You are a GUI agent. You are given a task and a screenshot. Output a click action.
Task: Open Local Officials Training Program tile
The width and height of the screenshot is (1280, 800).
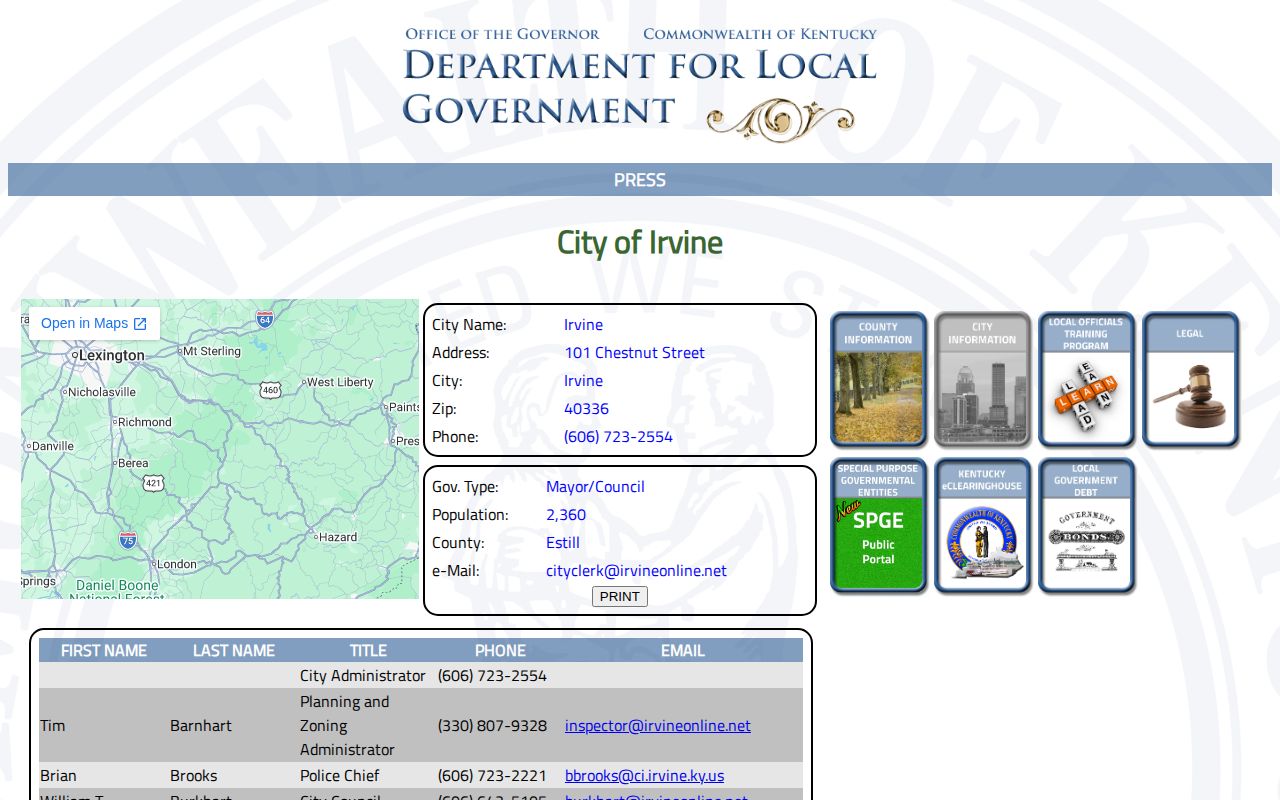tap(1086, 379)
